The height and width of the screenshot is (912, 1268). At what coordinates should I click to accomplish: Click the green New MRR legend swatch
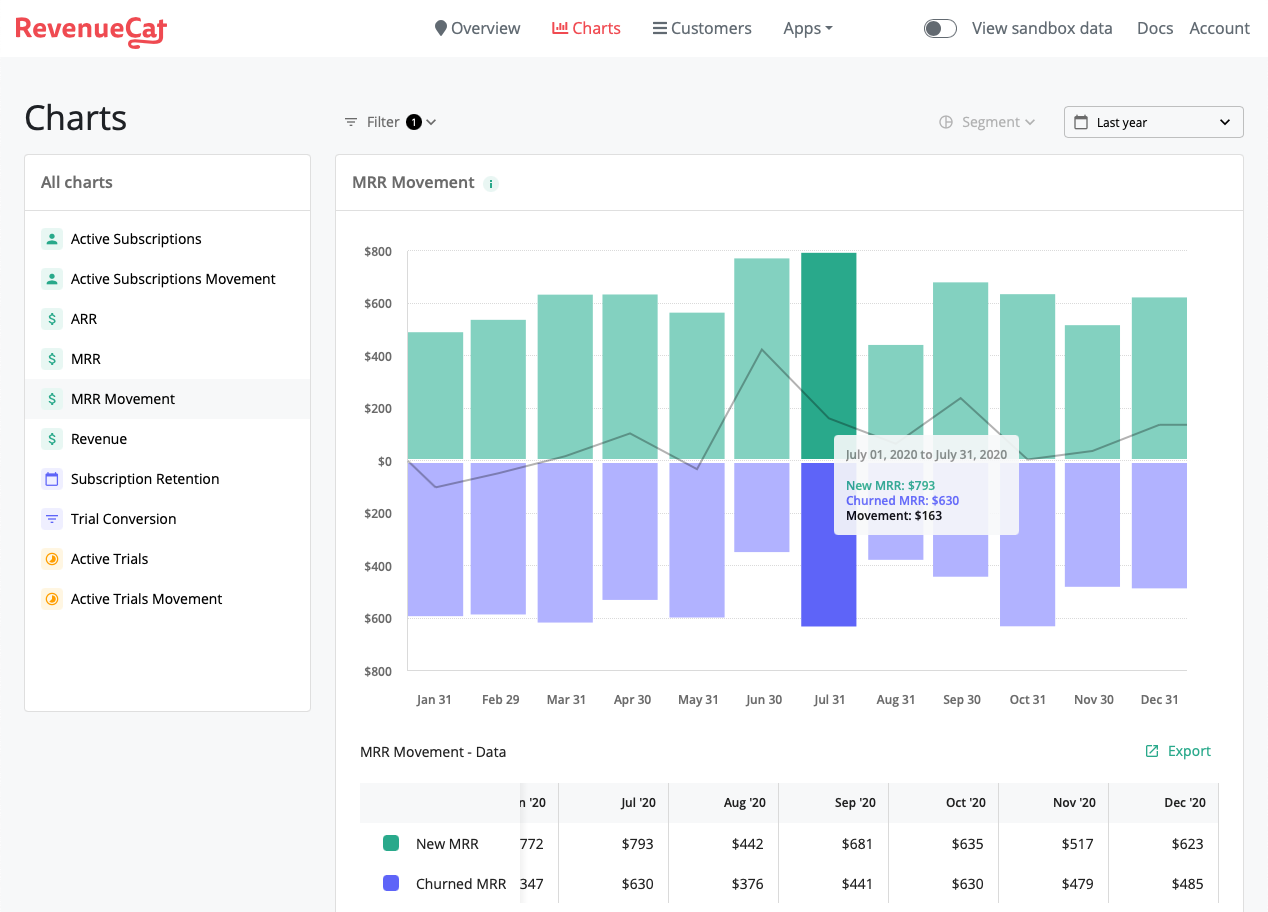pyautogui.click(x=391, y=843)
